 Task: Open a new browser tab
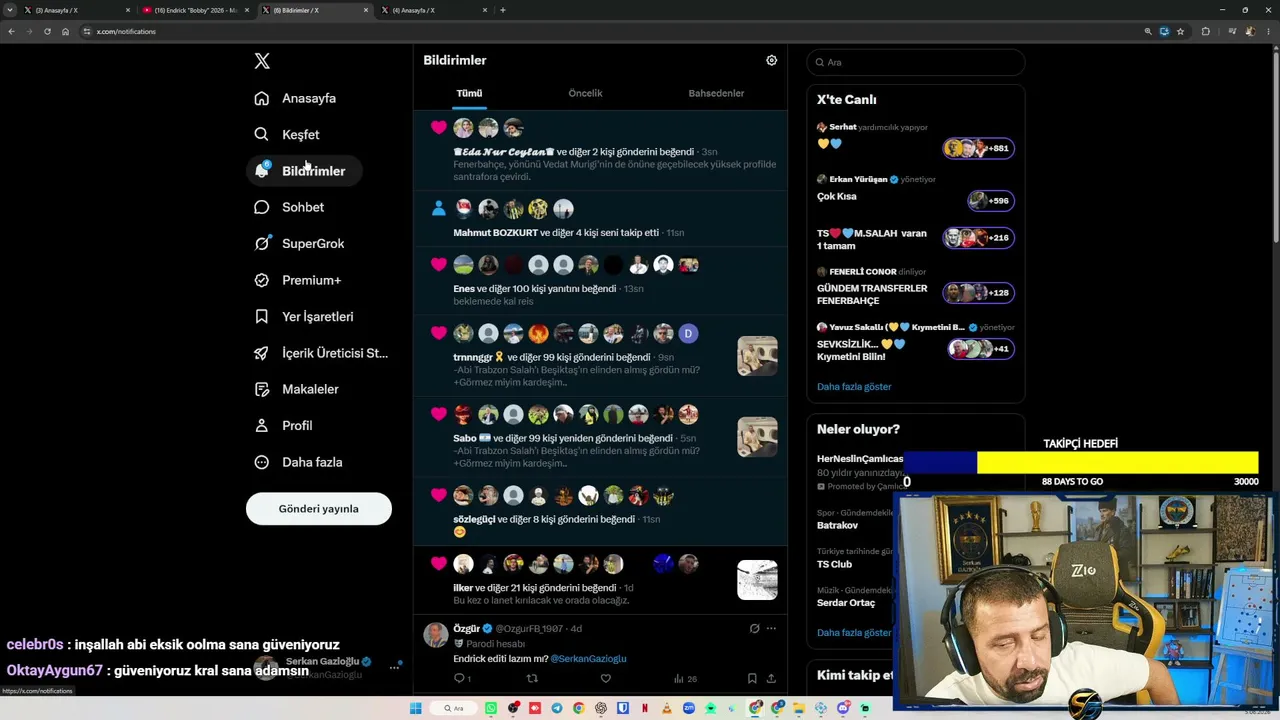[502, 10]
